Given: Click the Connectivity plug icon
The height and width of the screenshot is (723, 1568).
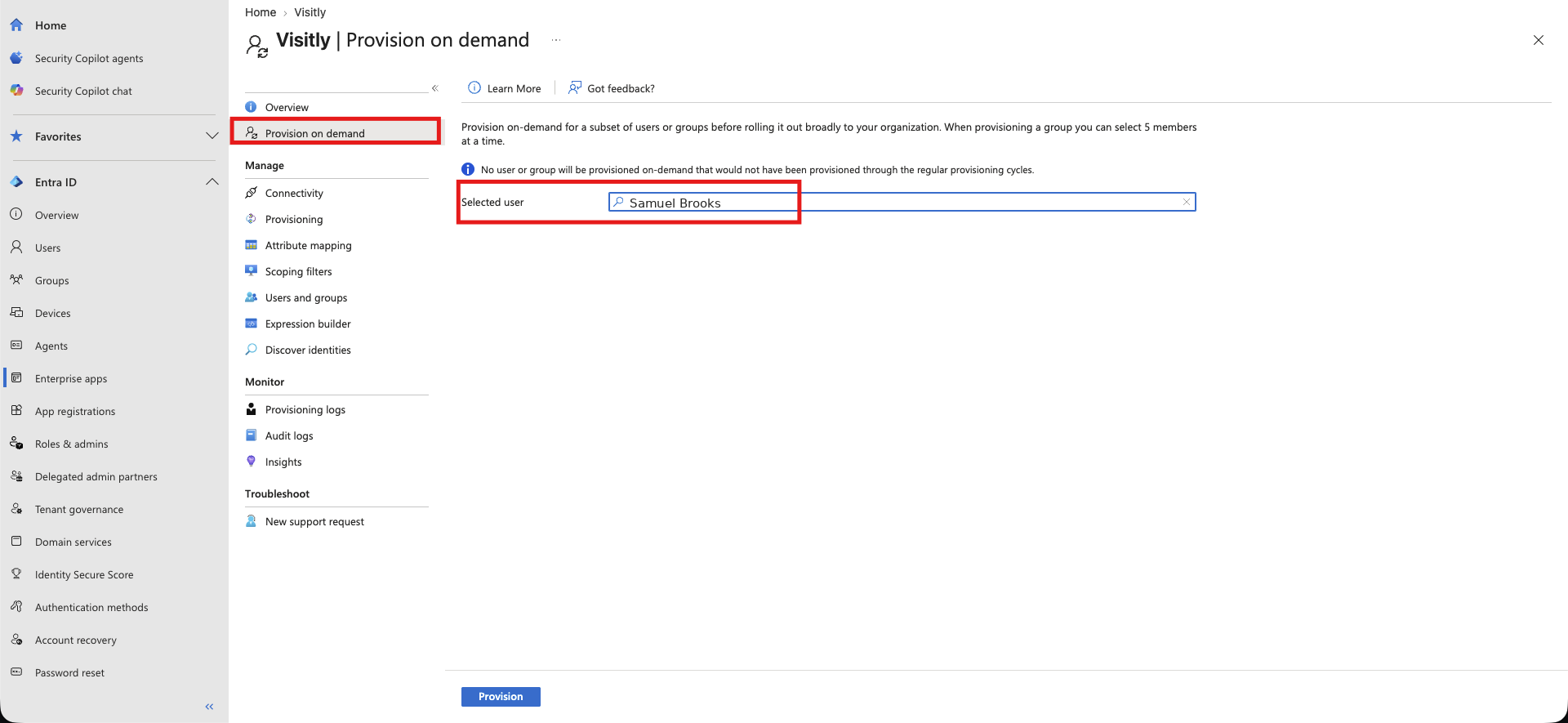Looking at the screenshot, I should pos(252,193).
